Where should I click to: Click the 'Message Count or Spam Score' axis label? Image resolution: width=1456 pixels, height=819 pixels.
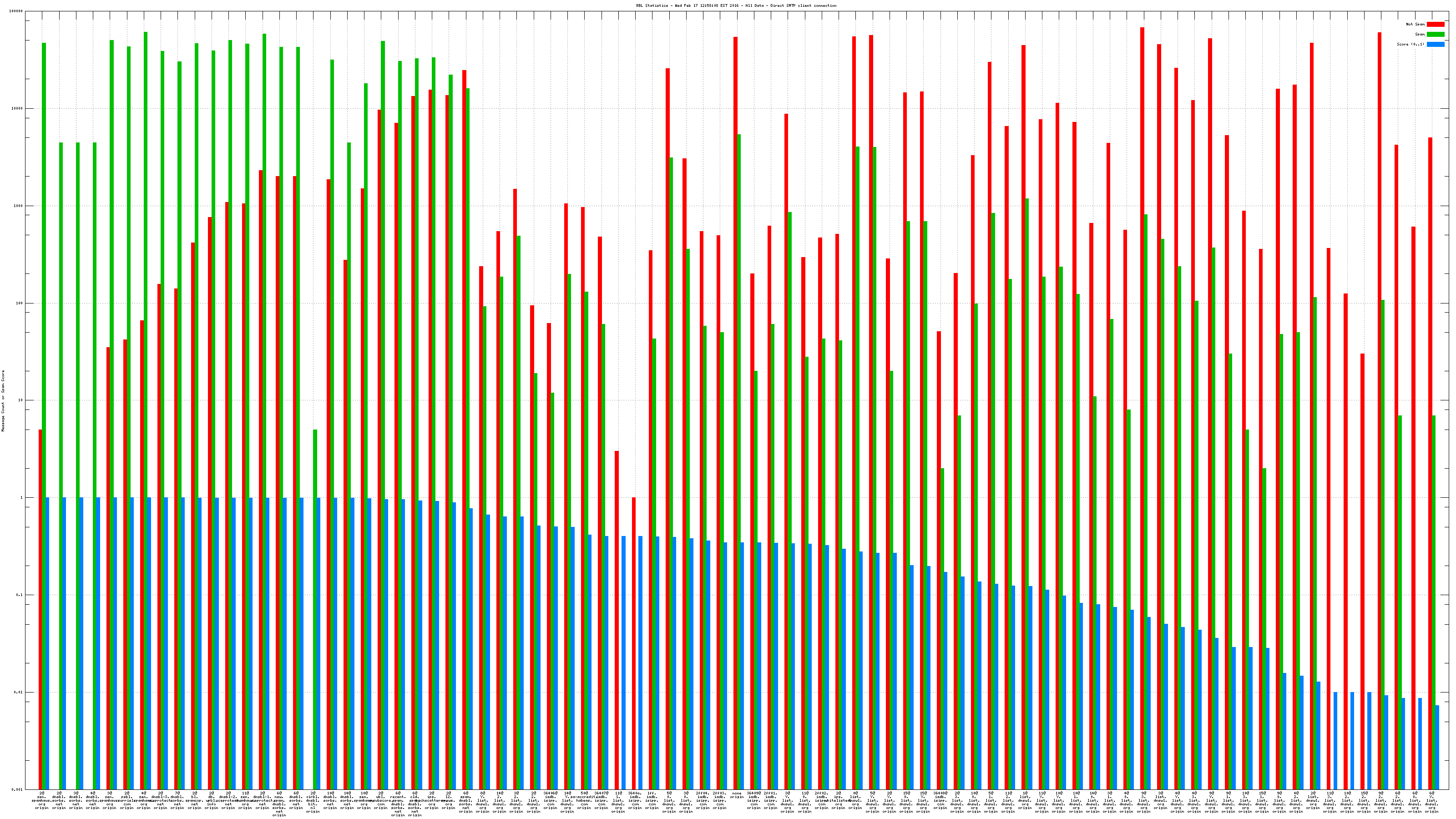click(x=3, y=401)
